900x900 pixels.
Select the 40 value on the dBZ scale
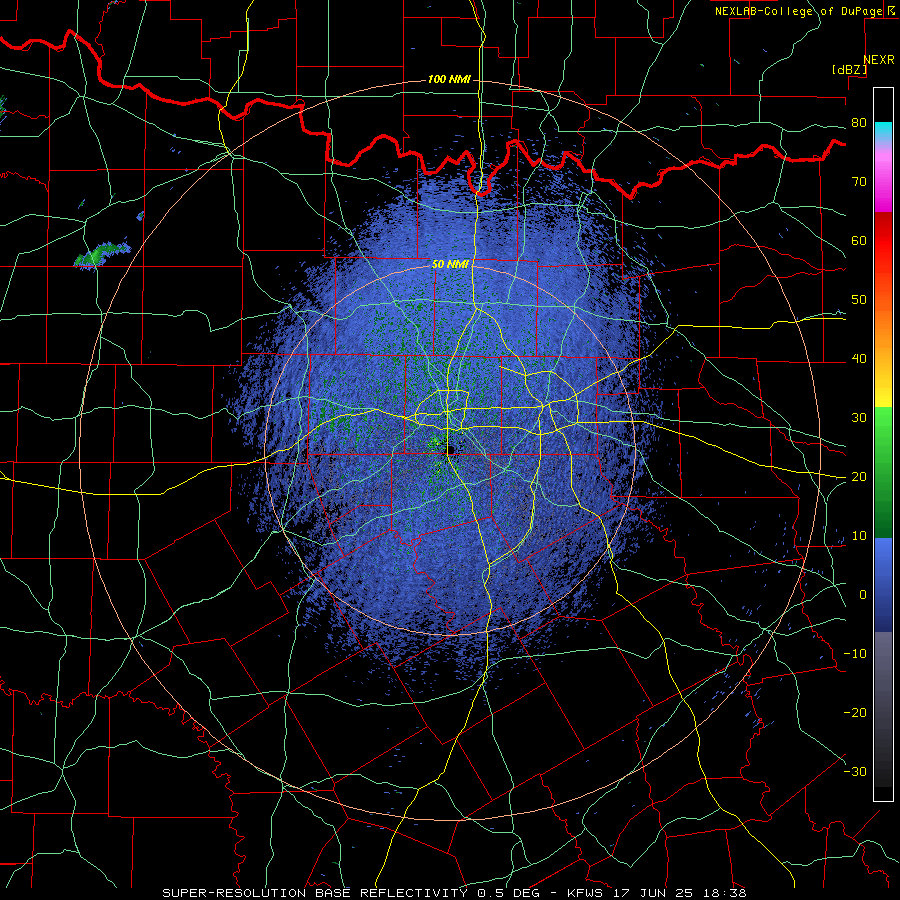(859, 359)
